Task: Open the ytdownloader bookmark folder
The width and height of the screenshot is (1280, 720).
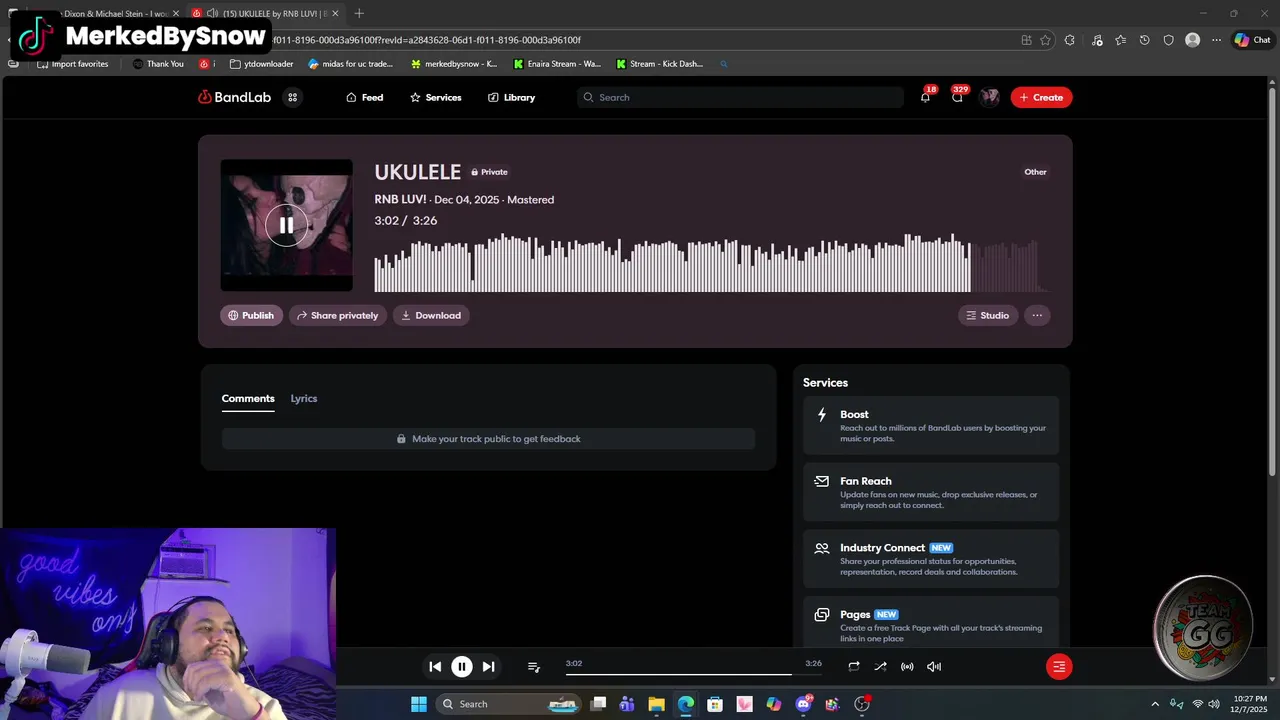Action: 262,64
